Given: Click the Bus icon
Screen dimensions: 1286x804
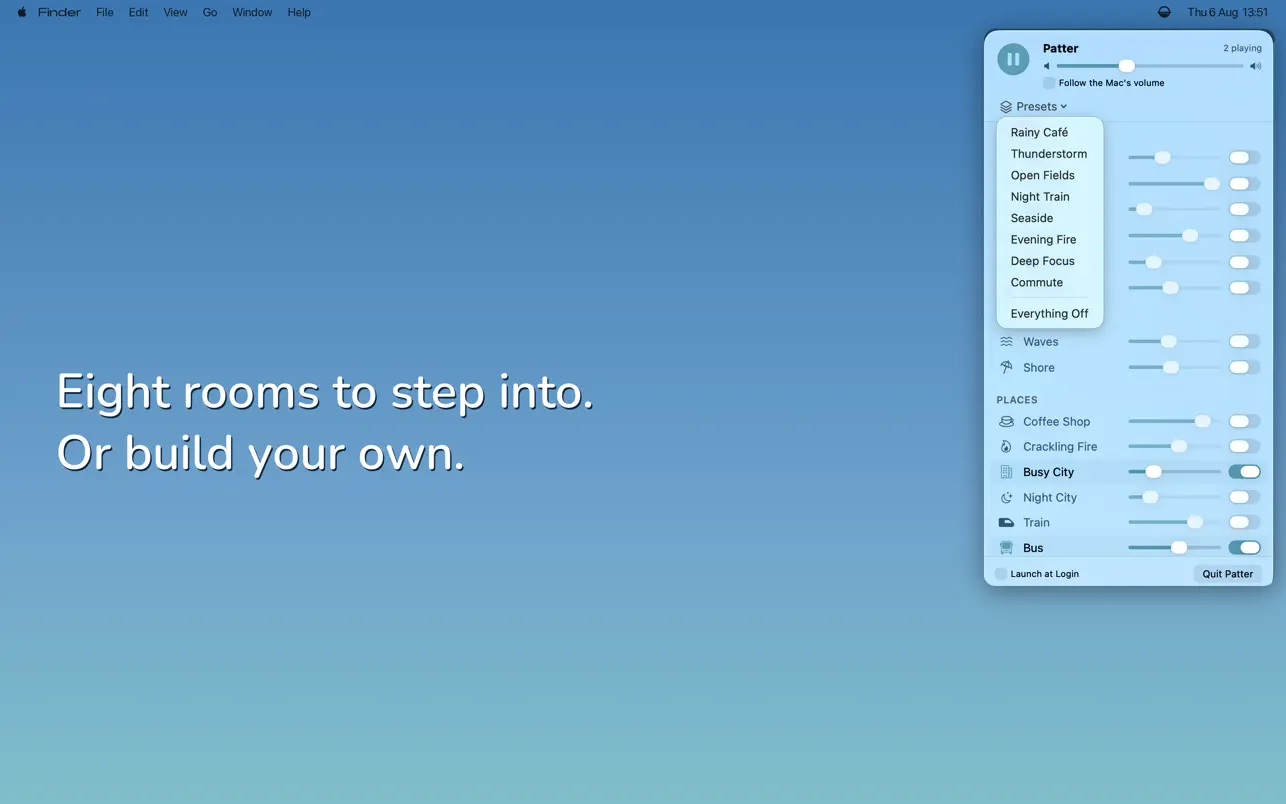Looking at the screenshot, I should pos(1006,548).
